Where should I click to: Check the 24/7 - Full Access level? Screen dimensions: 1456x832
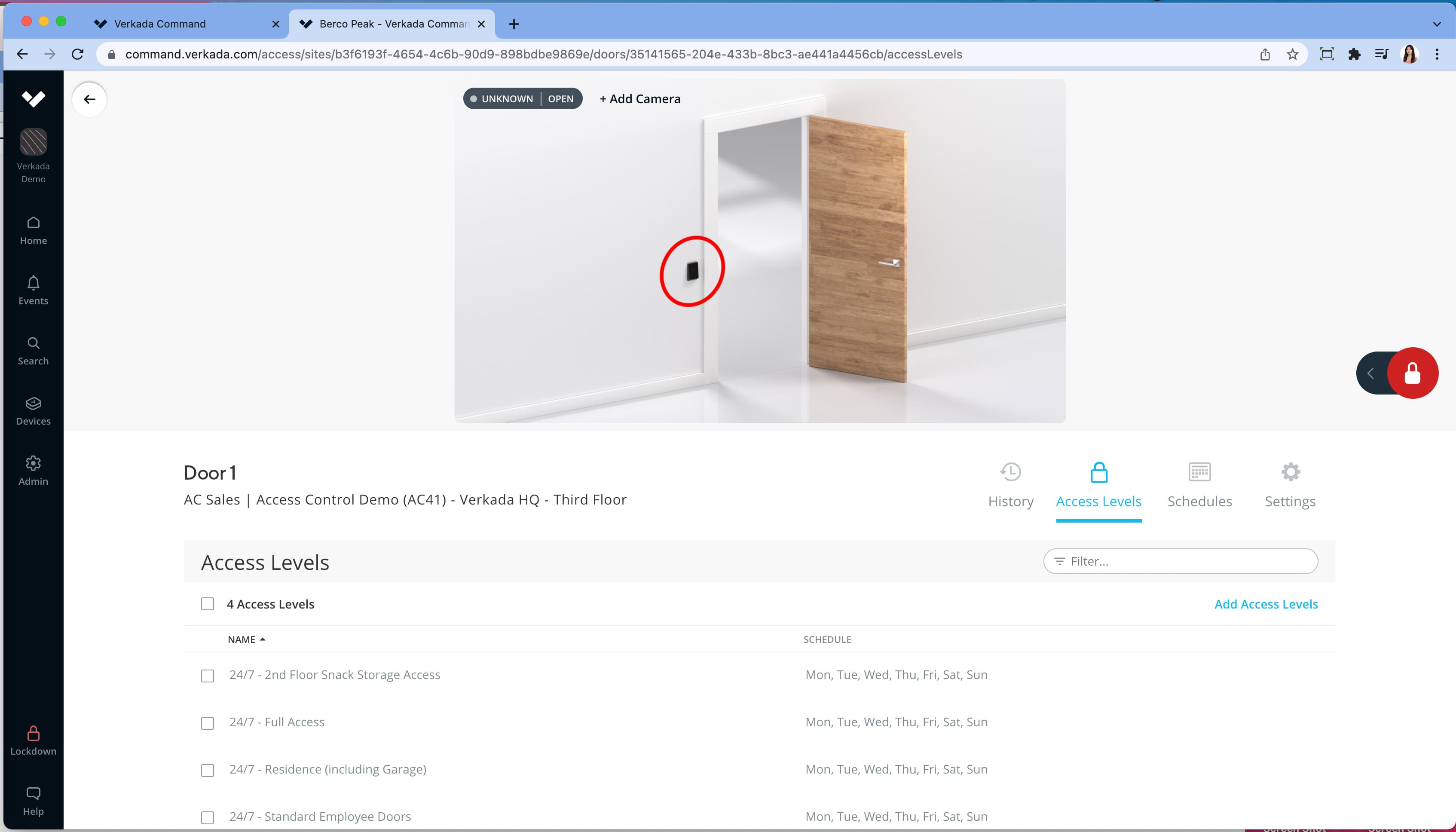208,722
